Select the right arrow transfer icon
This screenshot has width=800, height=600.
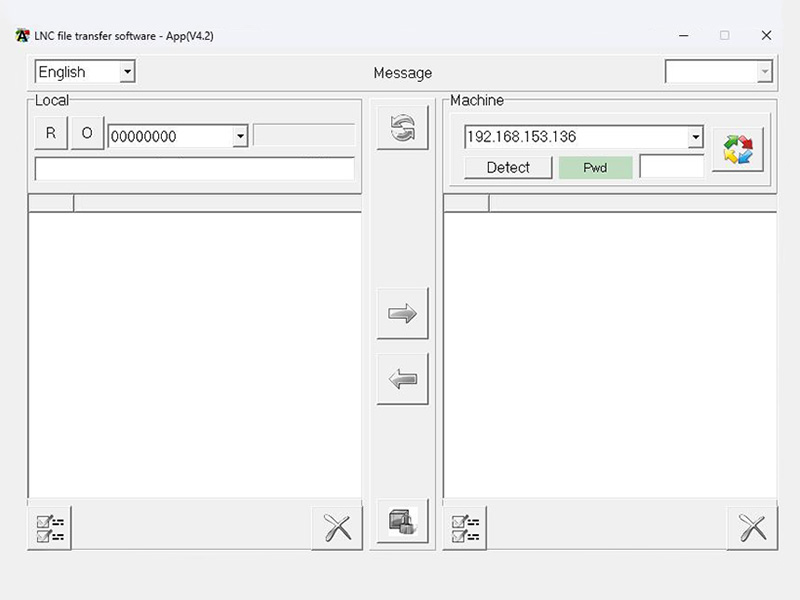402,313
